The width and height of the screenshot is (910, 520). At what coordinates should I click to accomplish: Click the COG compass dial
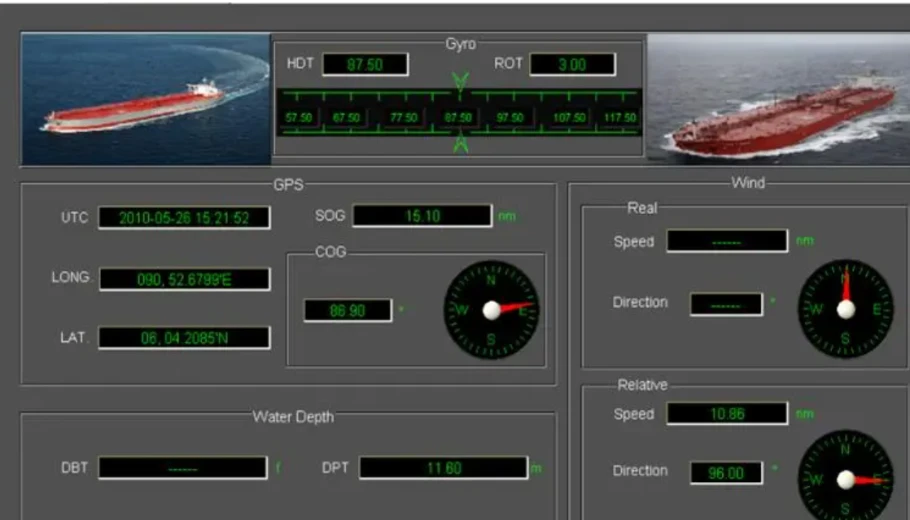pos(491,310)
